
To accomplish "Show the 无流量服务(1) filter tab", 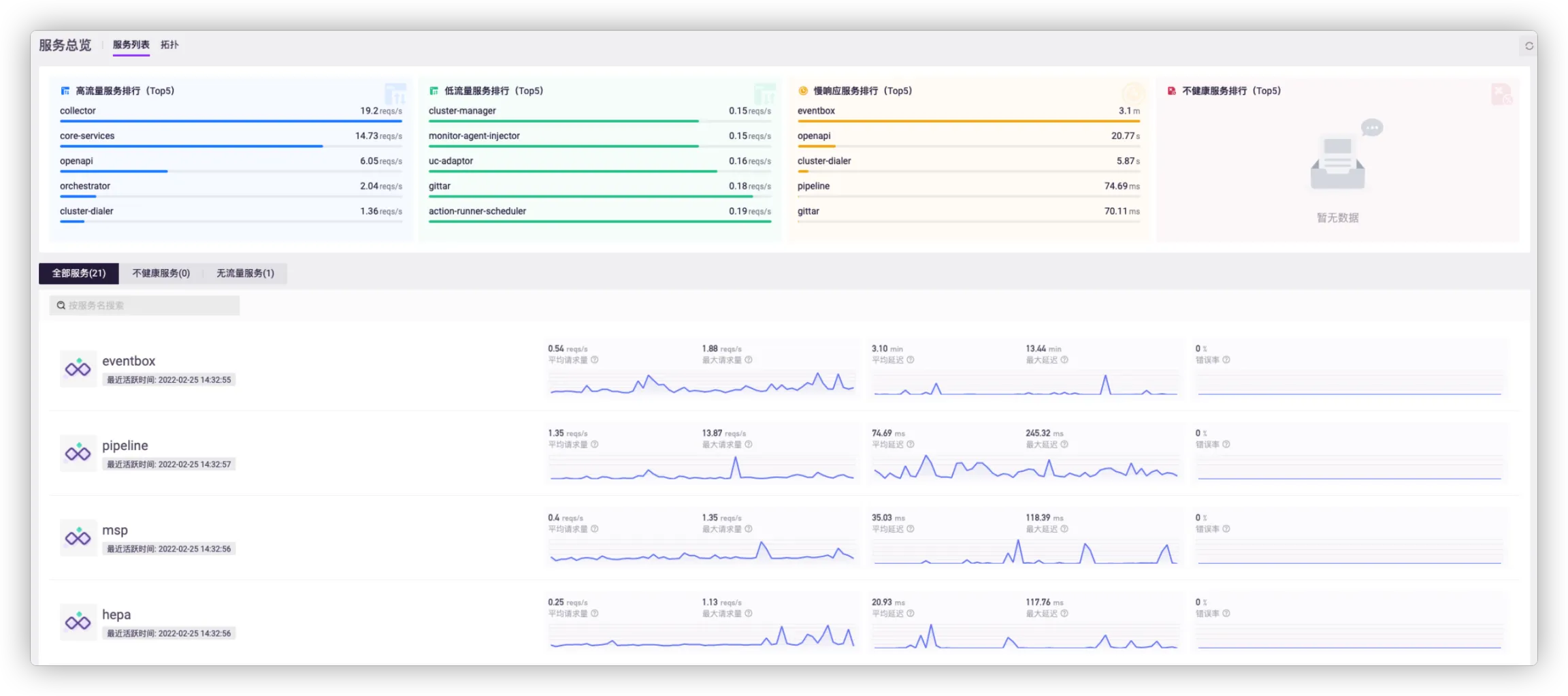I will (x=245, y=273).
